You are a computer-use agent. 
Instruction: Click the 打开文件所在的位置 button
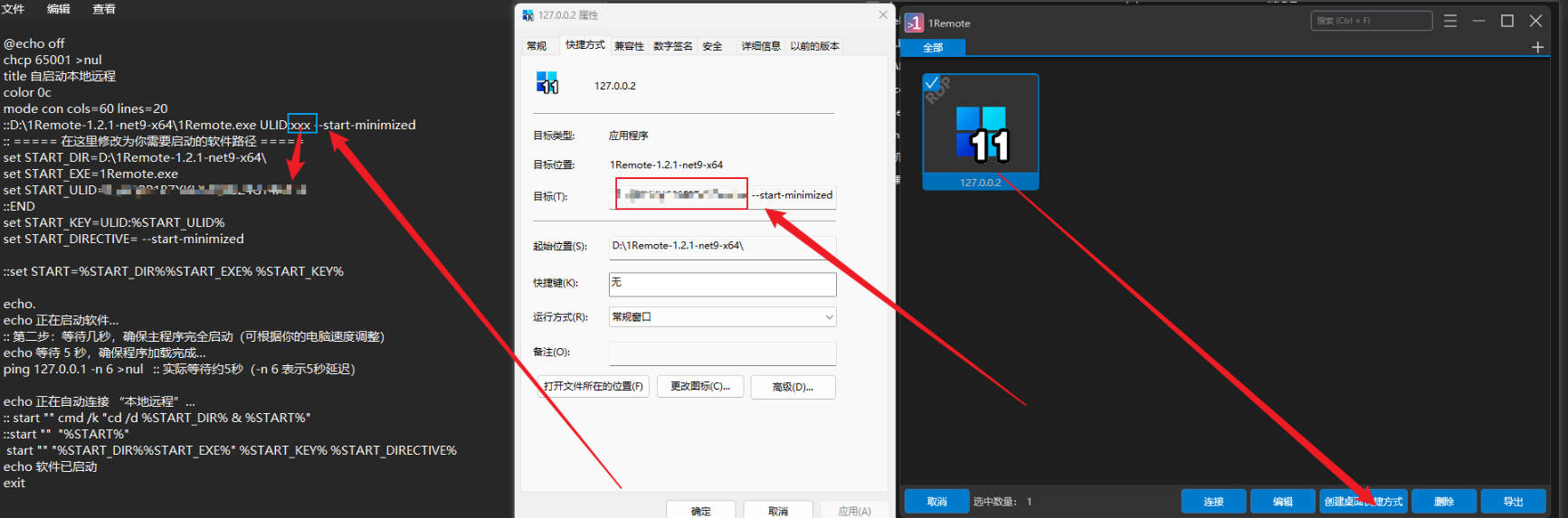click(593, 387)
